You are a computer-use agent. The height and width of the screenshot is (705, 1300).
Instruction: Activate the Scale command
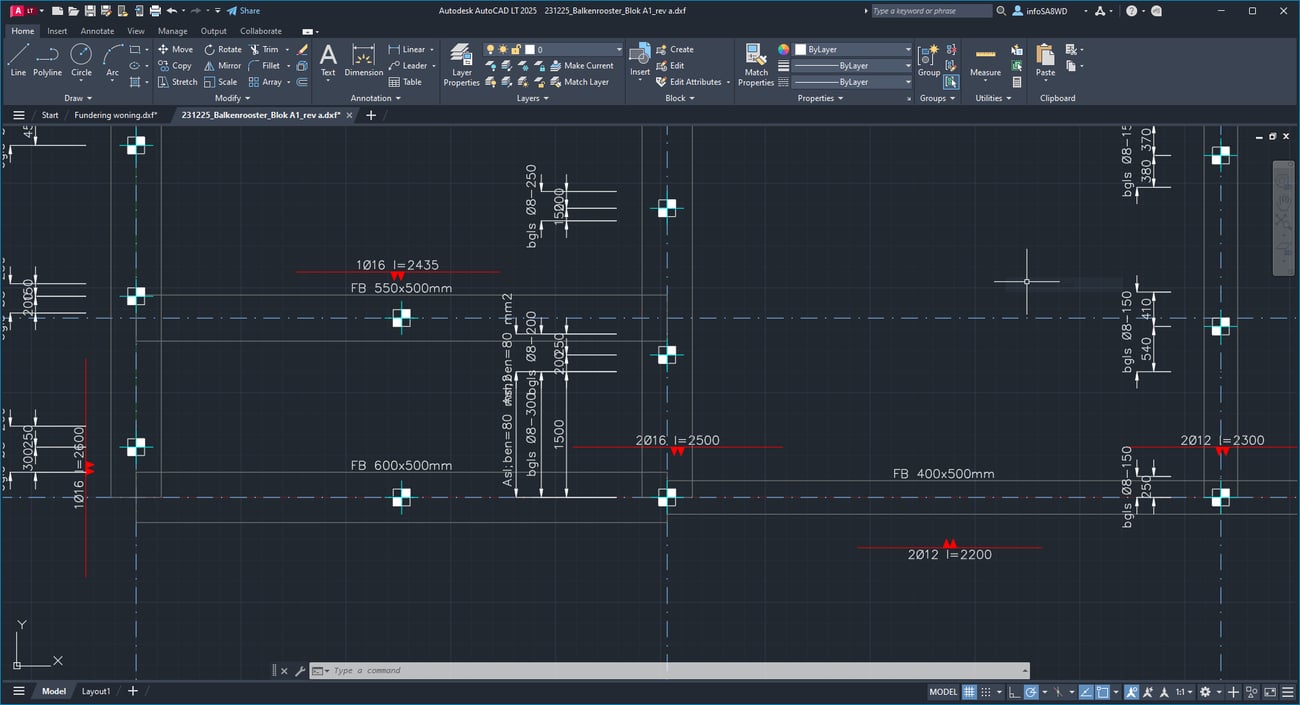point(220,82)
